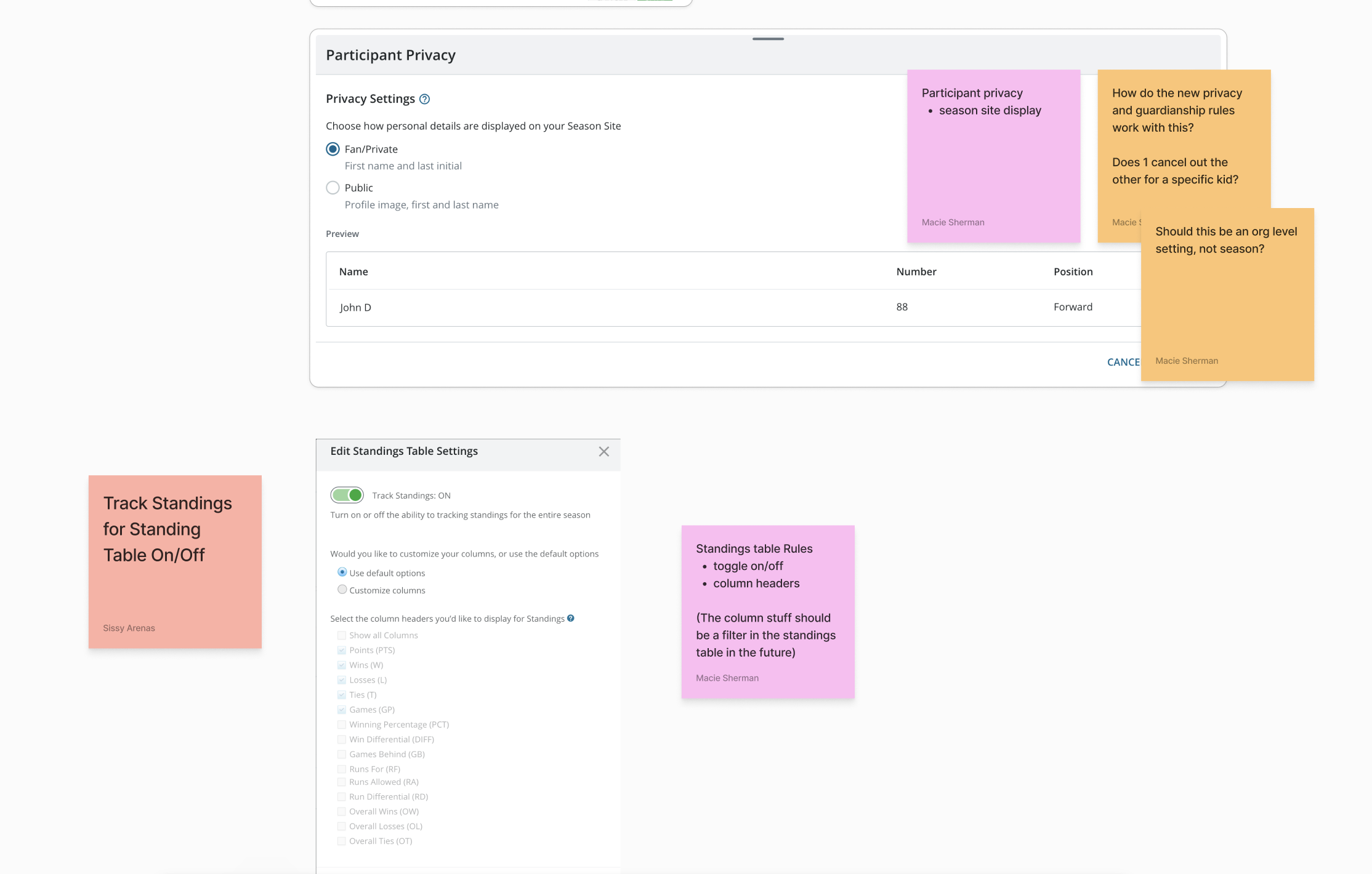Screen dimensions: 1372x874
Task: Toggle the Winning Percentage (PCT) checkbox
Action: tap(342, 724)
